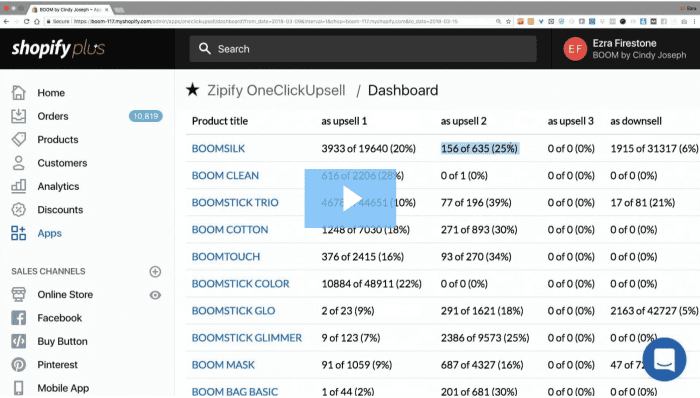The width and height of the screenshot is (700, 398).
Task: Click the browser back arrow
Action: (6, 21)
